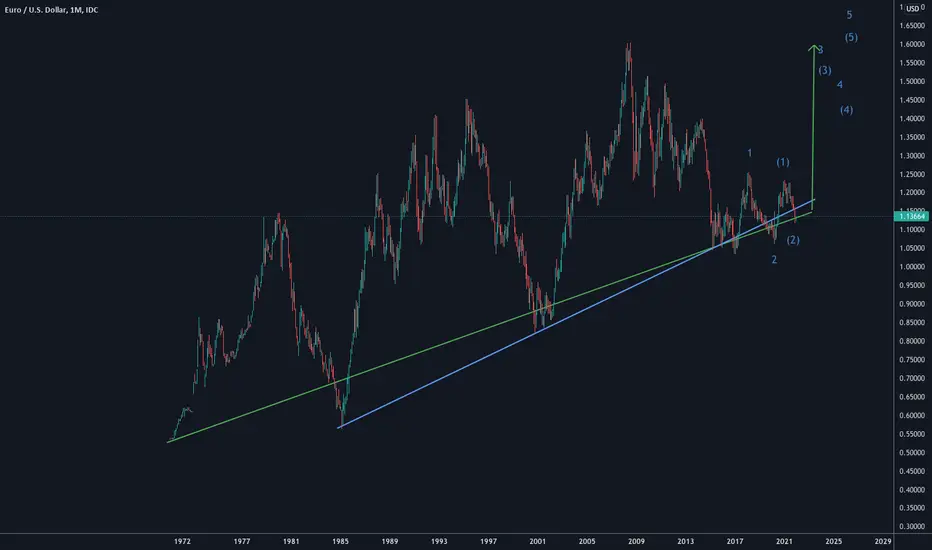Click the 1981 label on time axis
This screenshot has height=550, width=932.
pos(291,541)
